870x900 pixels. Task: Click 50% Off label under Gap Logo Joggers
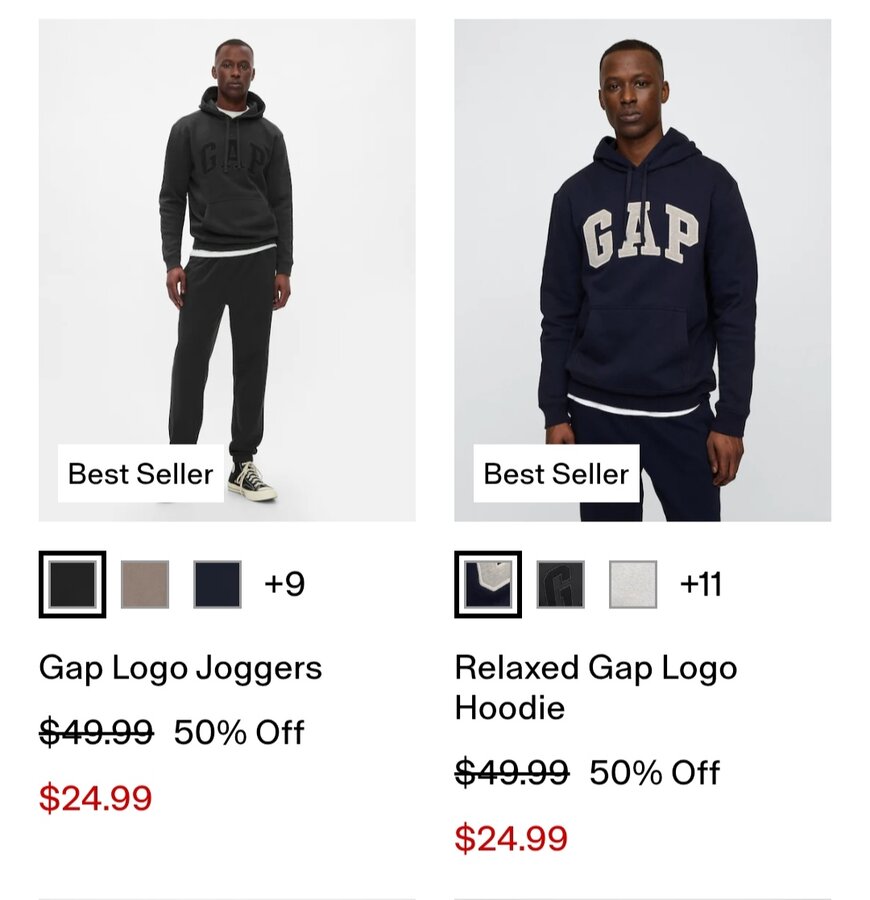click(239, 732)
